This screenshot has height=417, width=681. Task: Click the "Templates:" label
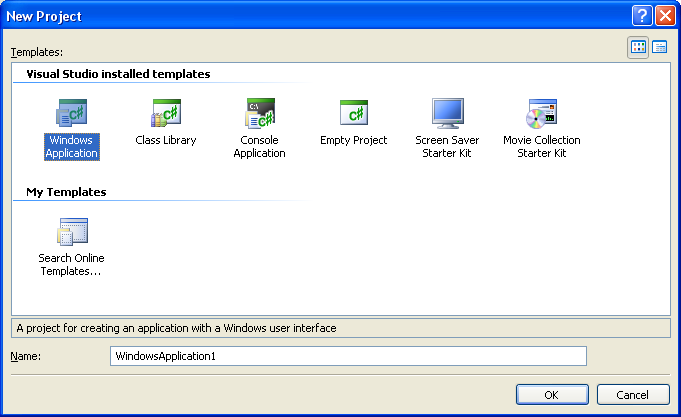(x=37, y=52)
